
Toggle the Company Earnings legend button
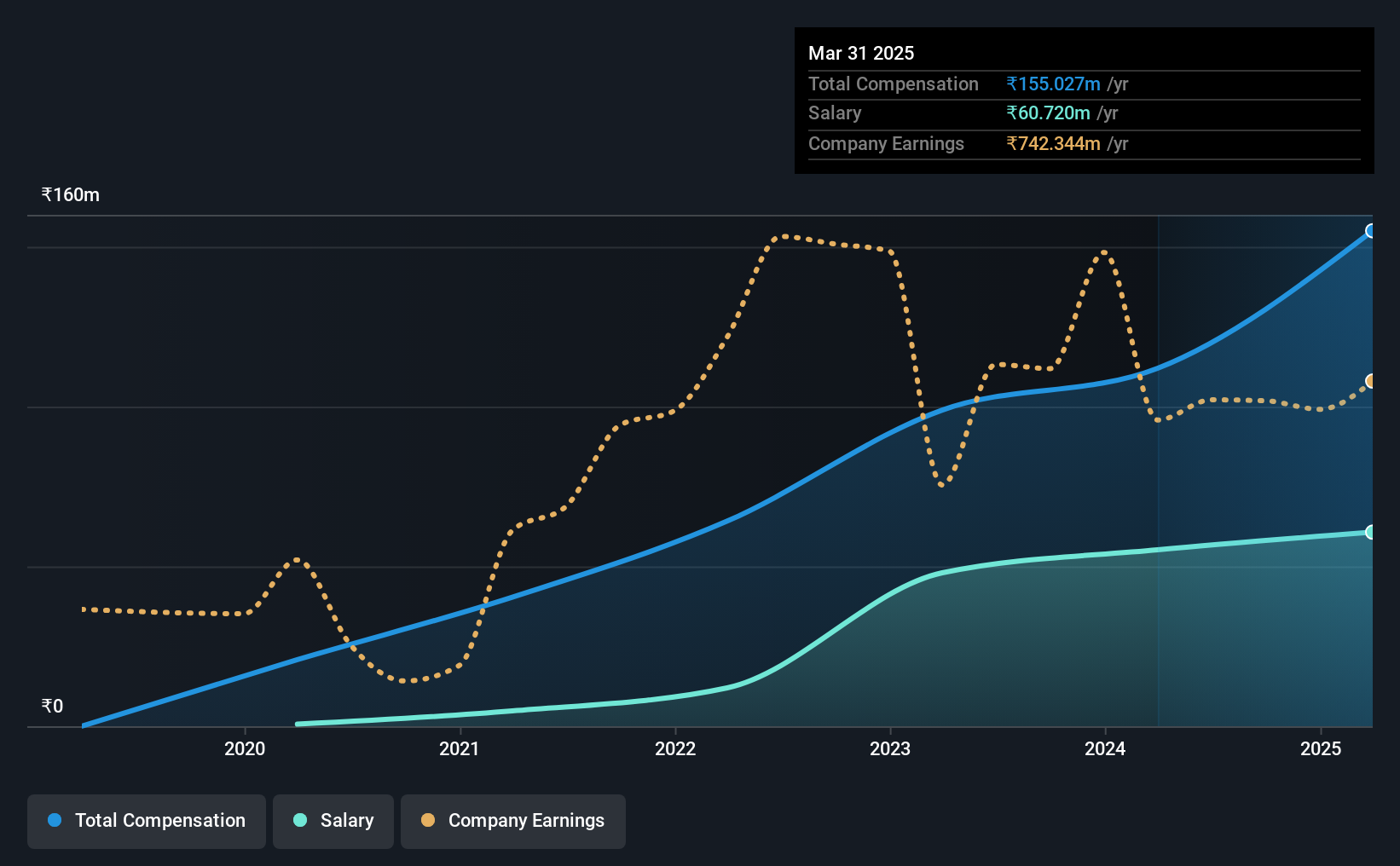coord(513,821)
